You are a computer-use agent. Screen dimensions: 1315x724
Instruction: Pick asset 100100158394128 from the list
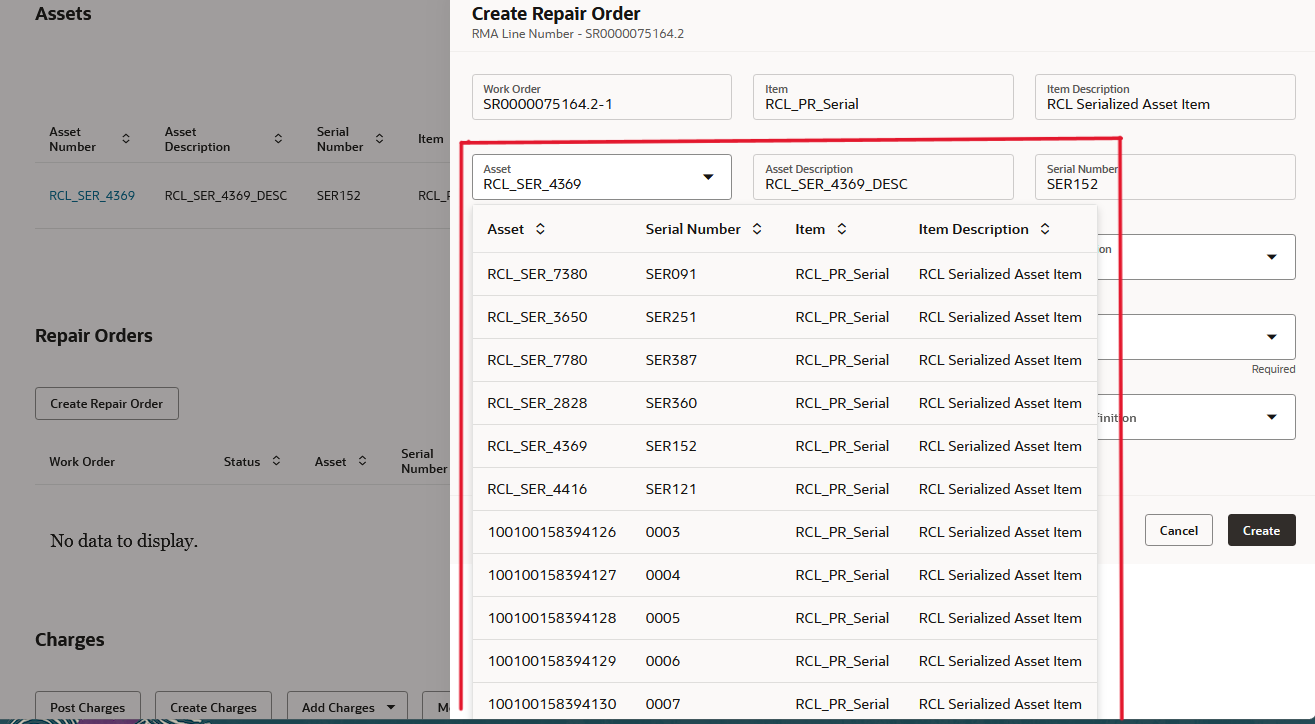click(x=551, y=618)
